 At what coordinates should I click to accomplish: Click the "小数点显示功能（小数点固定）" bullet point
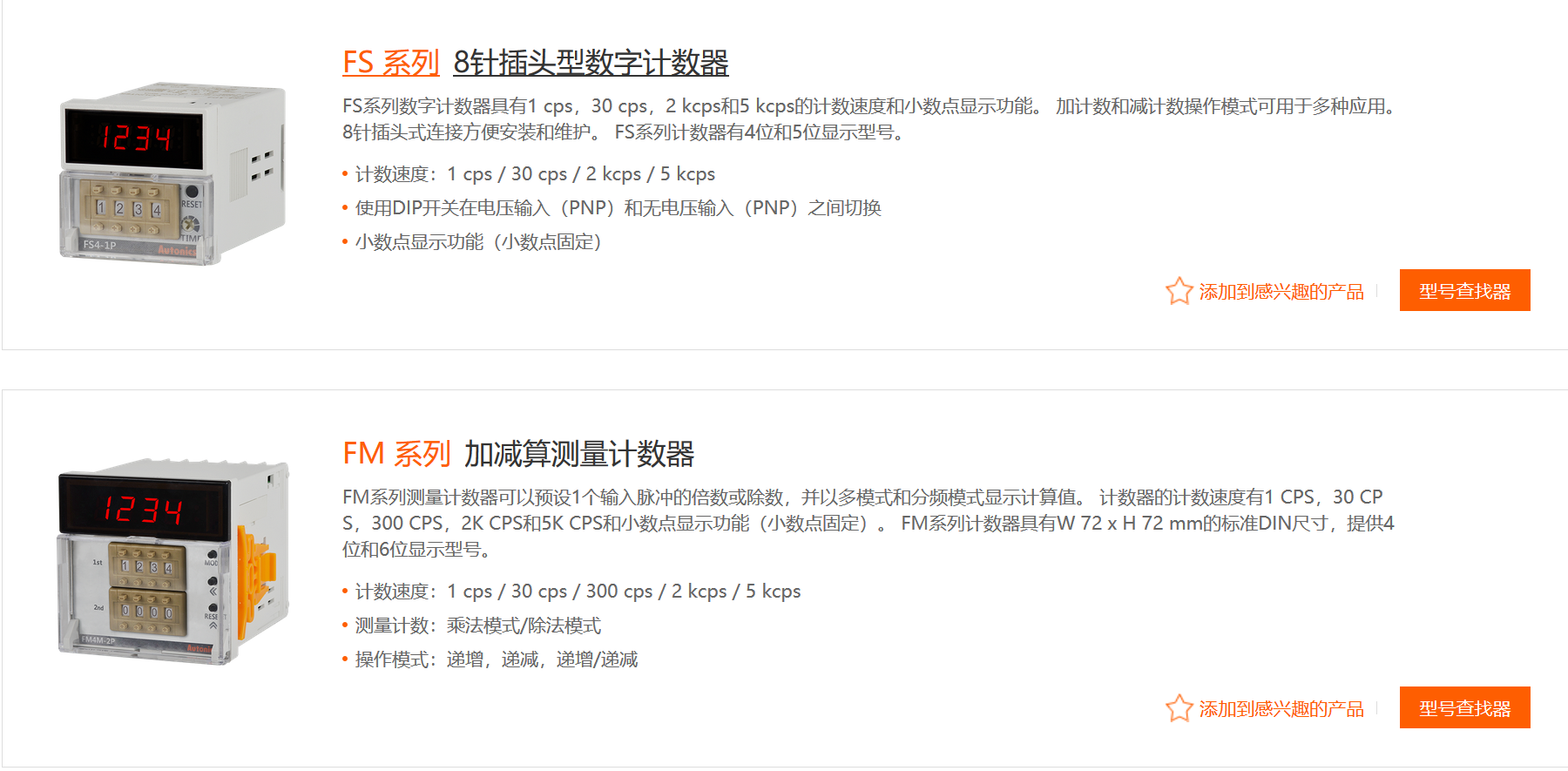click(477, 242)
